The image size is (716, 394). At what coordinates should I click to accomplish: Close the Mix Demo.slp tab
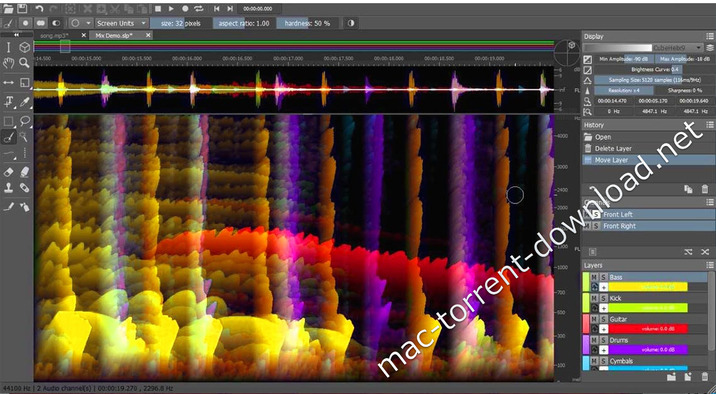click(x=148, y=35)
